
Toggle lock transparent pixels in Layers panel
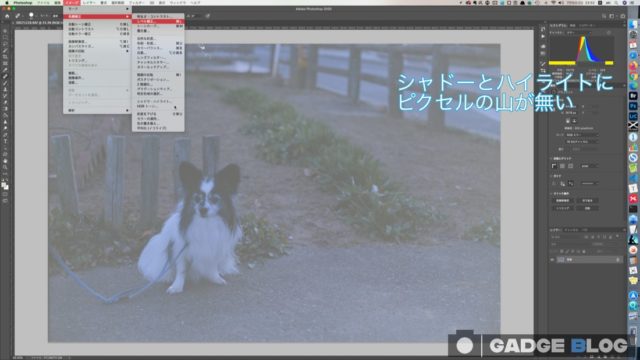click(x=562, y=251)
